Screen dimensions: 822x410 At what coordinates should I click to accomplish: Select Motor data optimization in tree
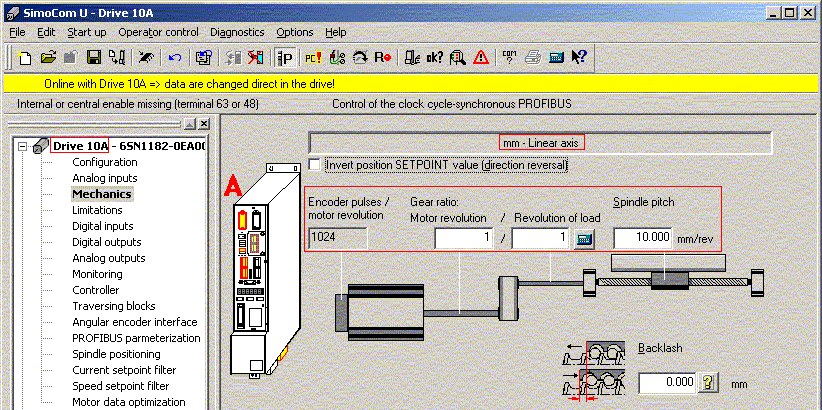(129, 402)
